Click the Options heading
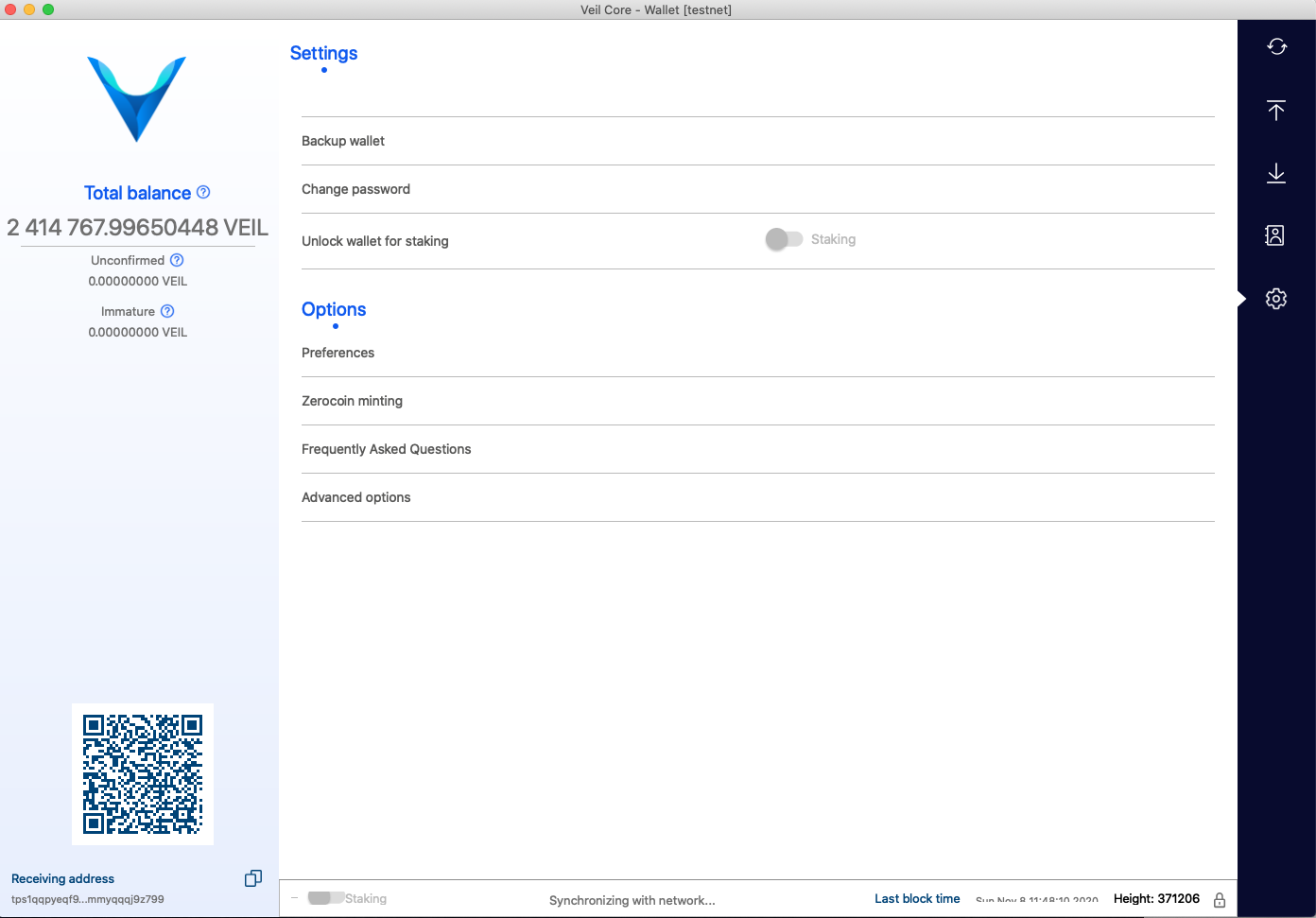Viewport: 1316px width, 918px height. point(334,309)
